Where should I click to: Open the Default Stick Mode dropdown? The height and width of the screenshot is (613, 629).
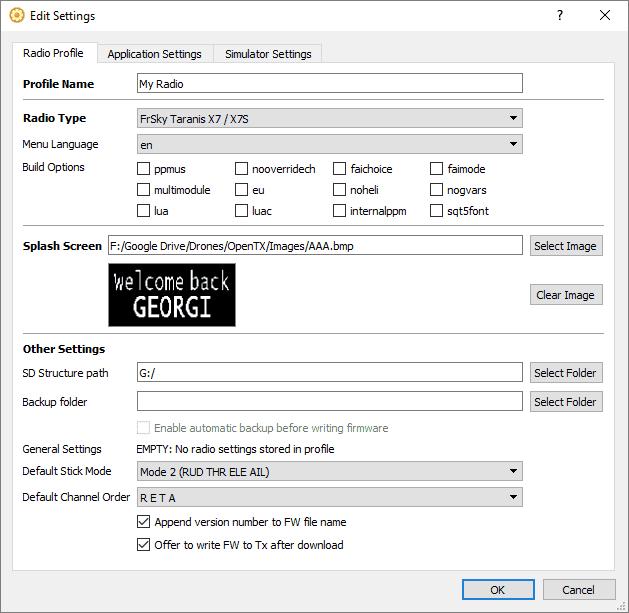coord(330,471)
